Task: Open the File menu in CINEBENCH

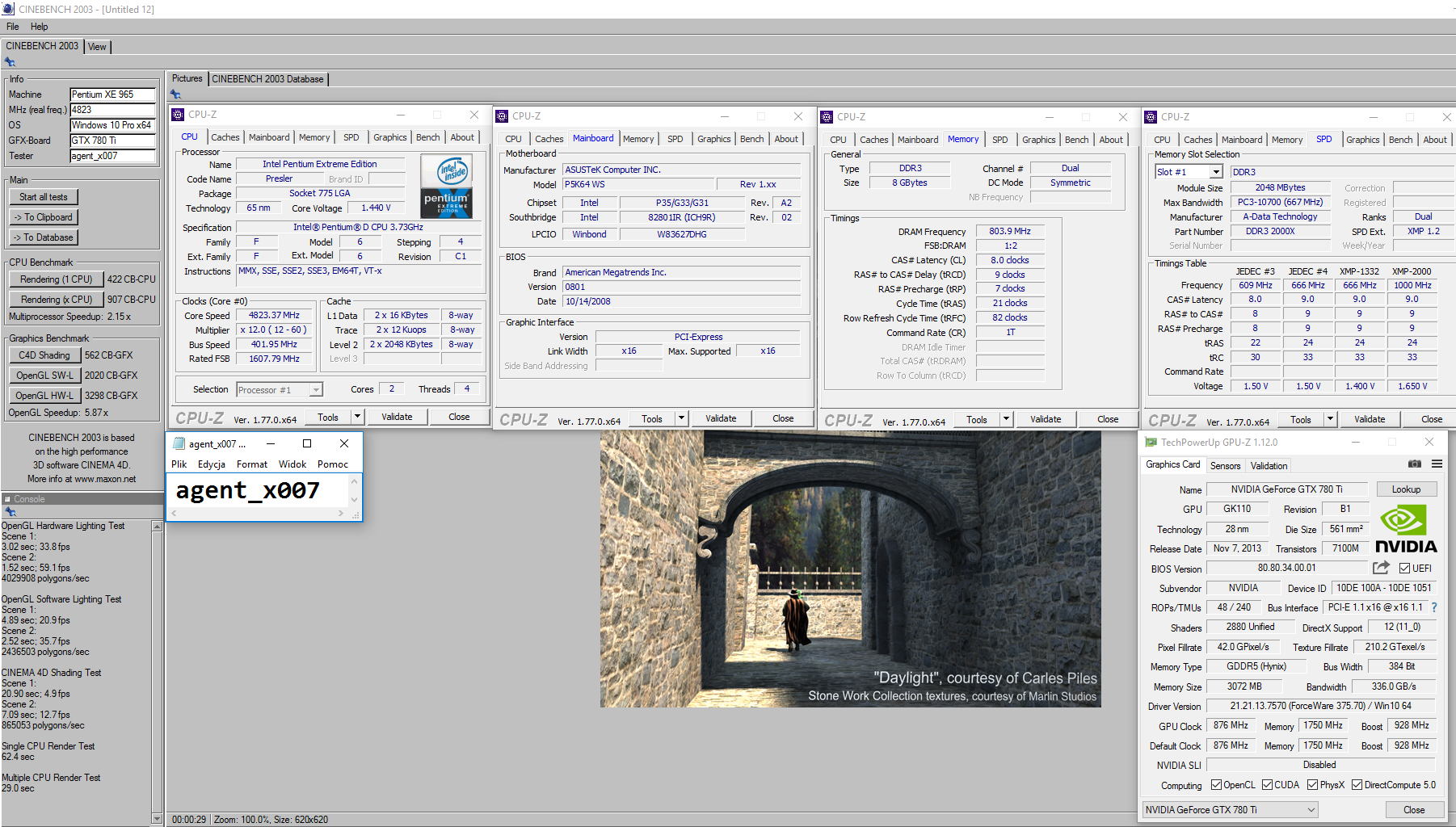Action: pyautogui.click(x=13, y=27)
